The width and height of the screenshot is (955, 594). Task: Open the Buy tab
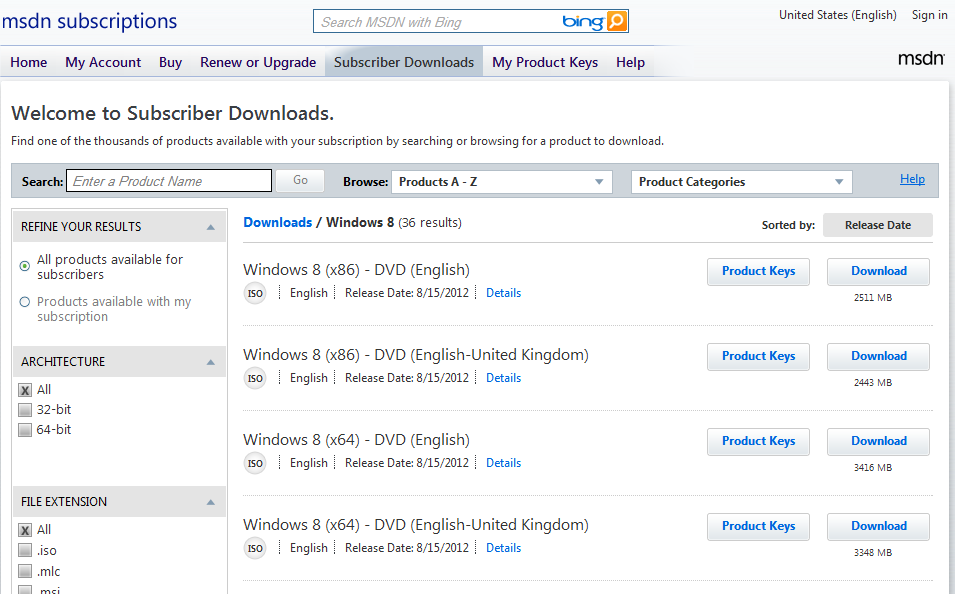[x=171, y=63]
